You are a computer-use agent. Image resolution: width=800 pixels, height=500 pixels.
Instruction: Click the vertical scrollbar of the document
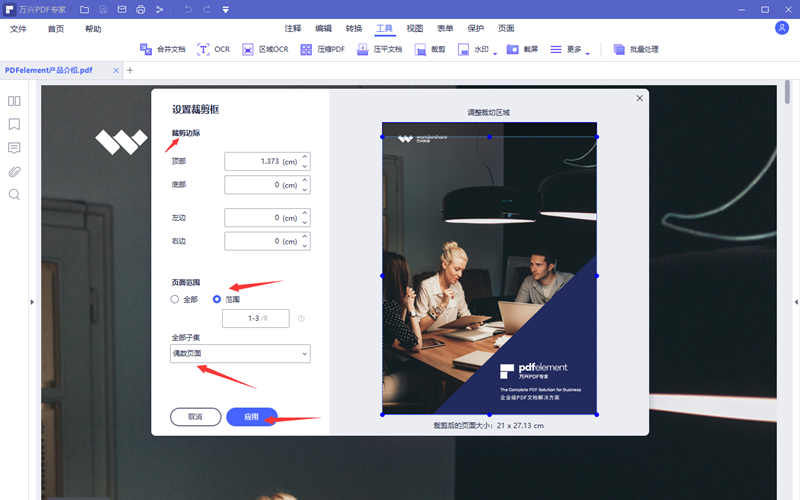point(787,92)
